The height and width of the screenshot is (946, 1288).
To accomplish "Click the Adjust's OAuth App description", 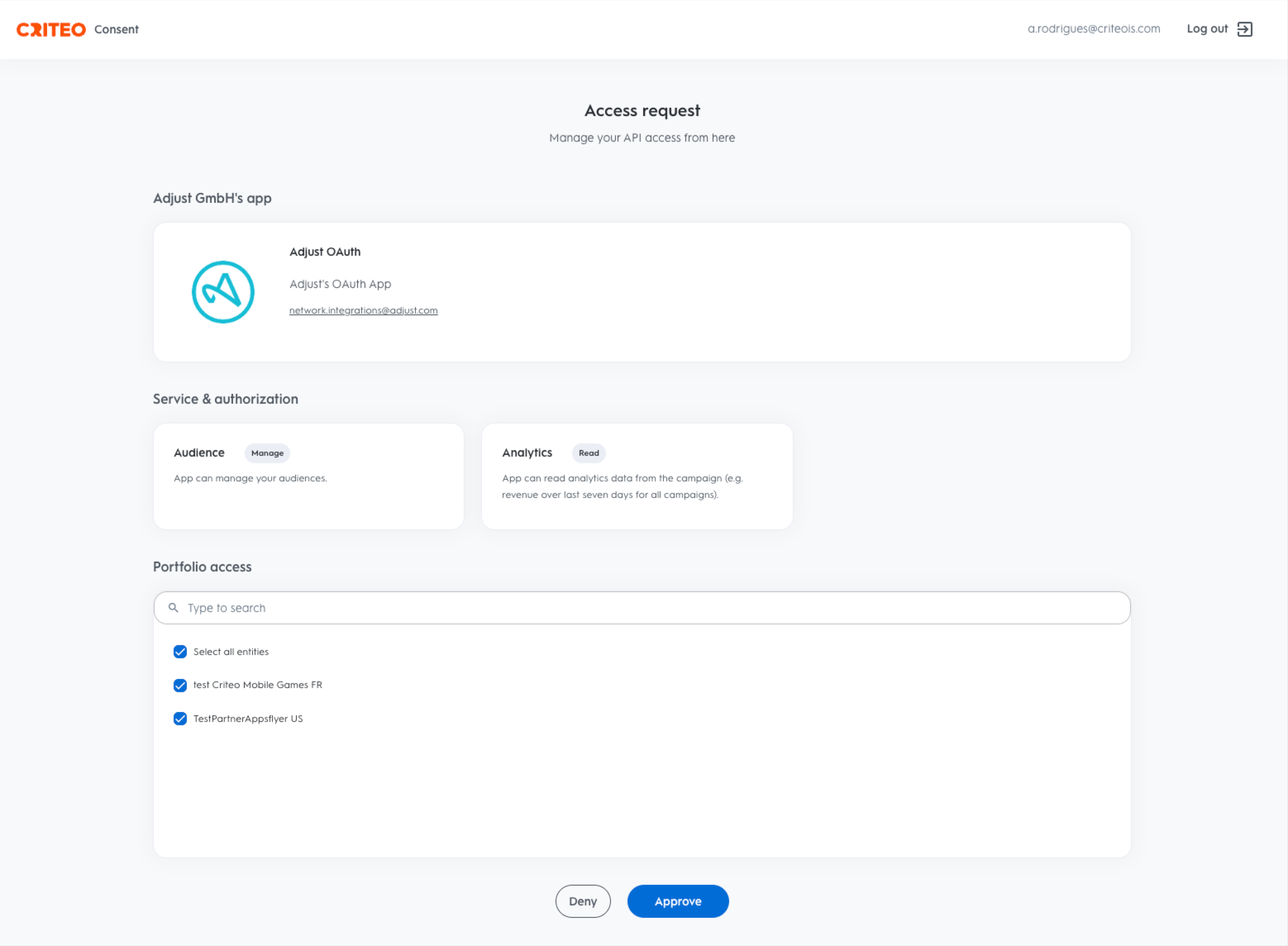I will tap(340, 284).
